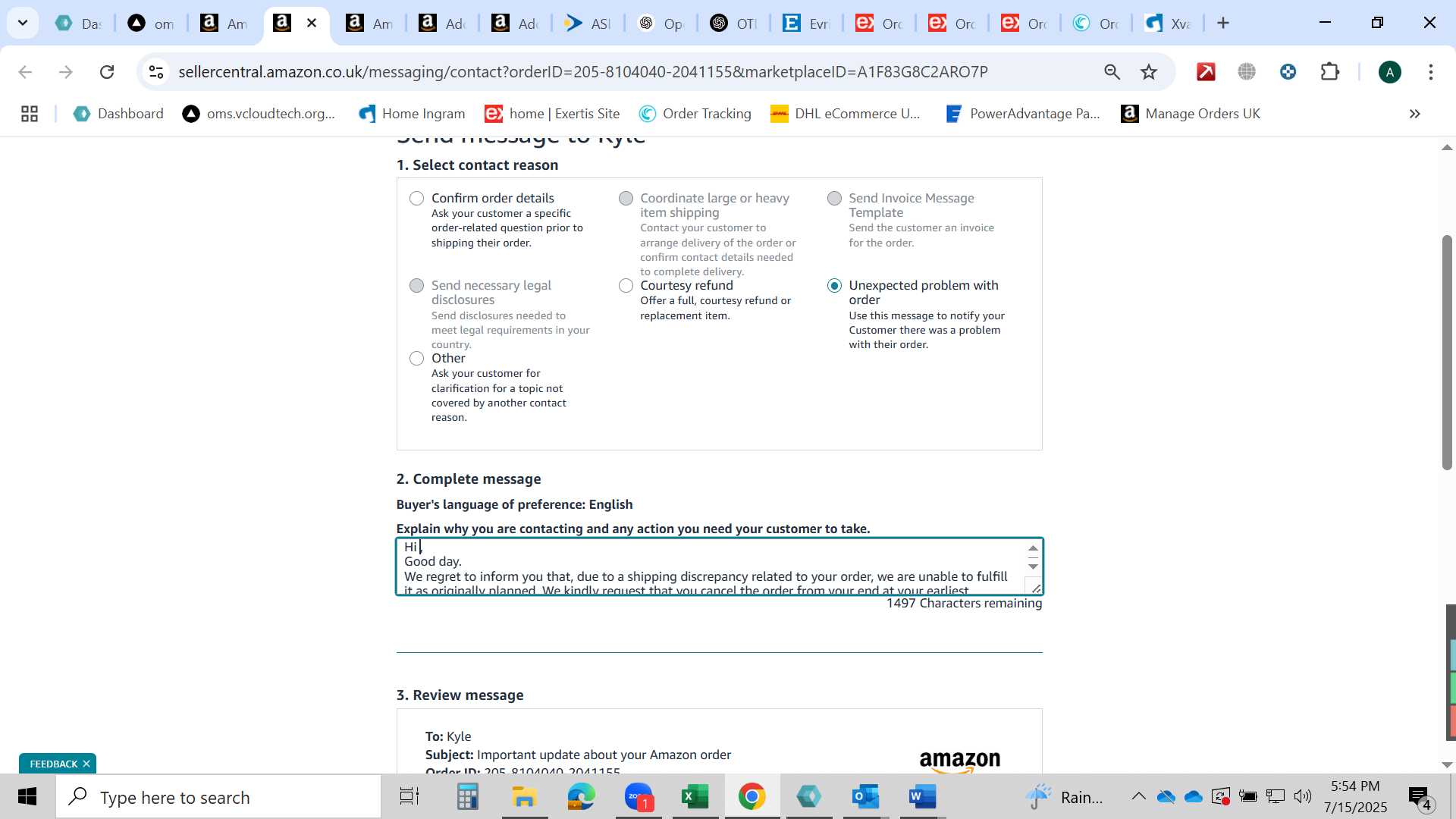Click the grey globe extension icon
The image size is (1456, 819).
coord(1247,72)
